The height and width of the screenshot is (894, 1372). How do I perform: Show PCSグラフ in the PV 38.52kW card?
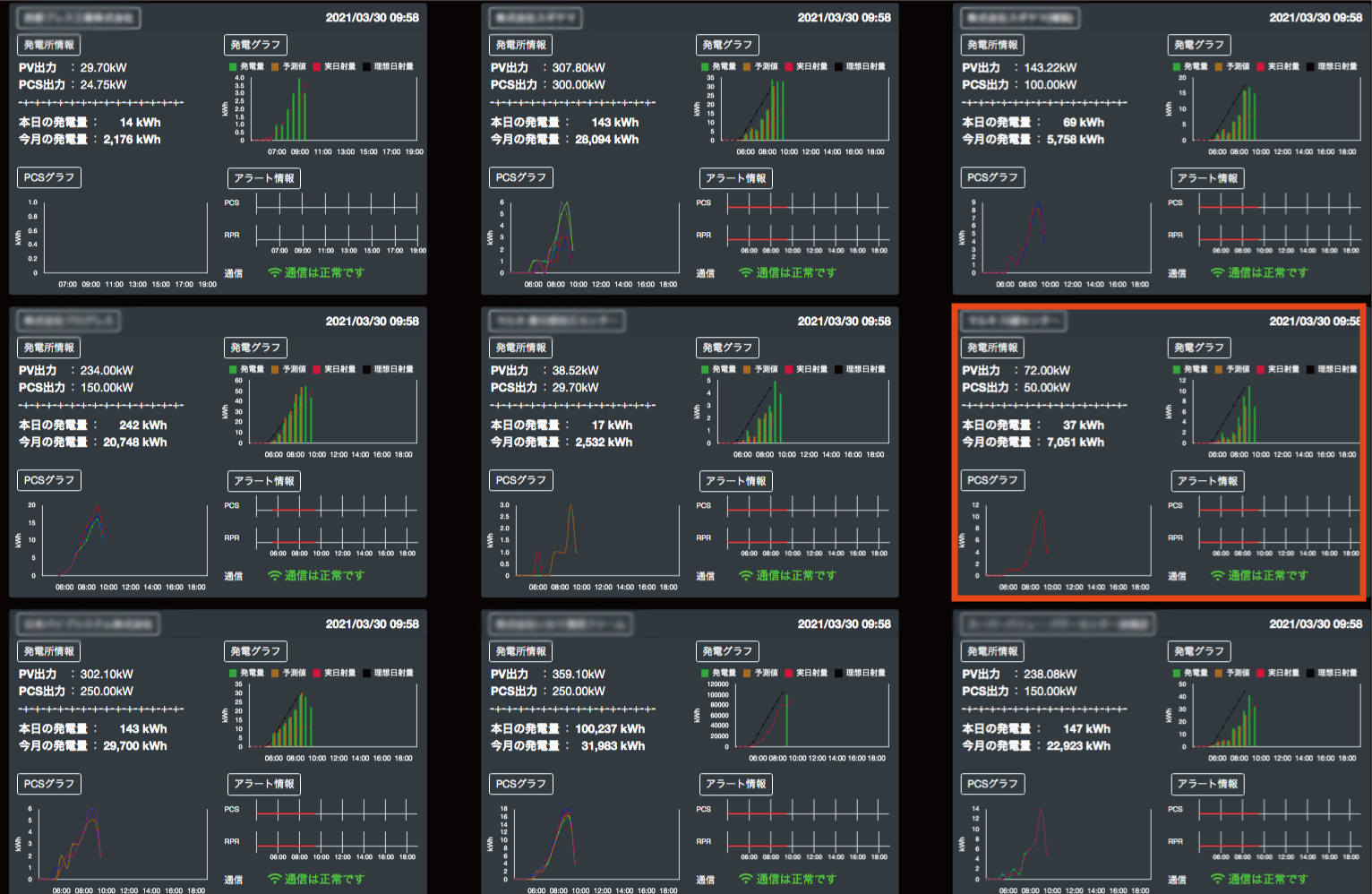pyautogui.click(x=521, y=480)
